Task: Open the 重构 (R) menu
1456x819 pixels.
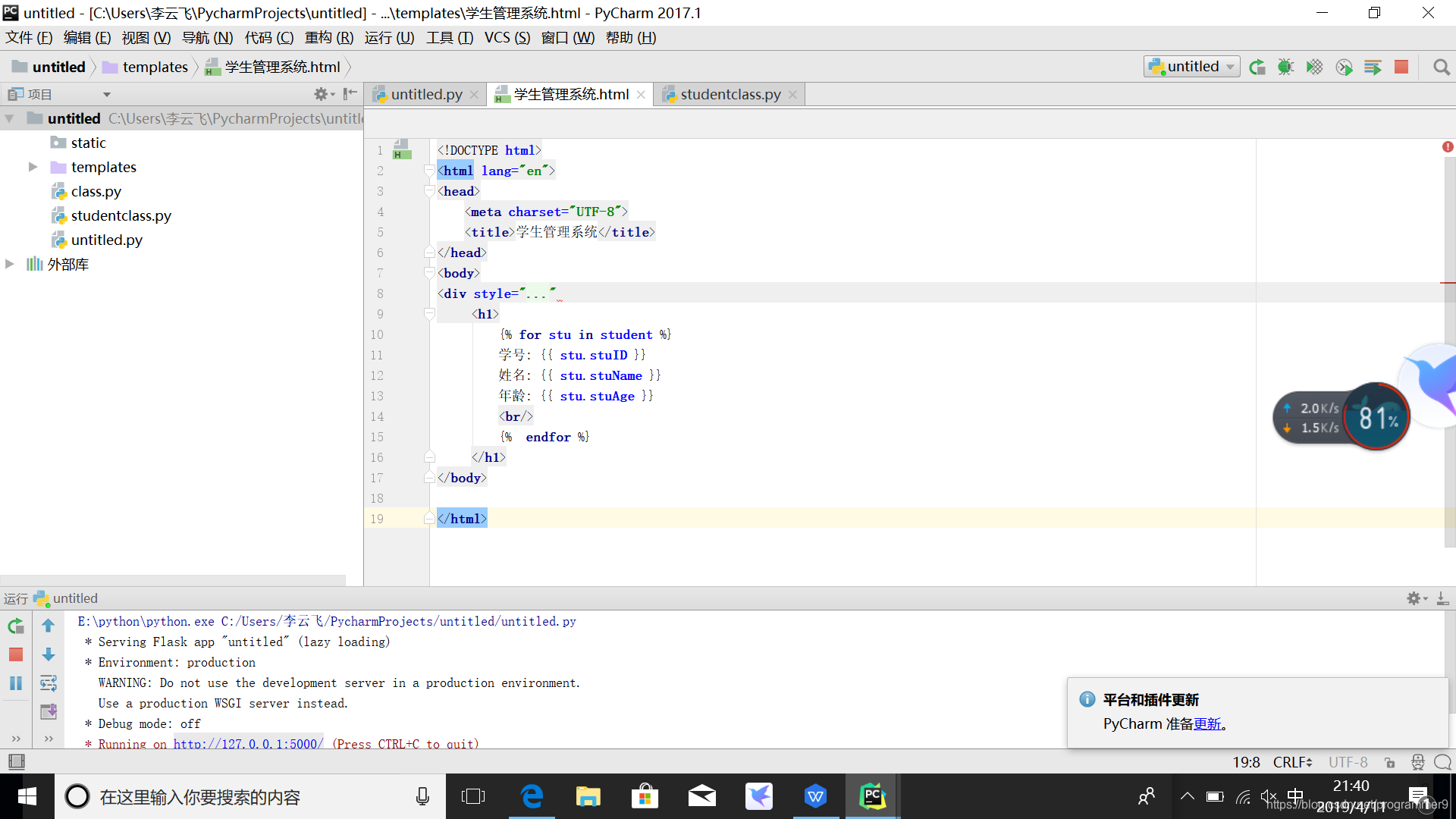Action: click(x=328, y=38)
